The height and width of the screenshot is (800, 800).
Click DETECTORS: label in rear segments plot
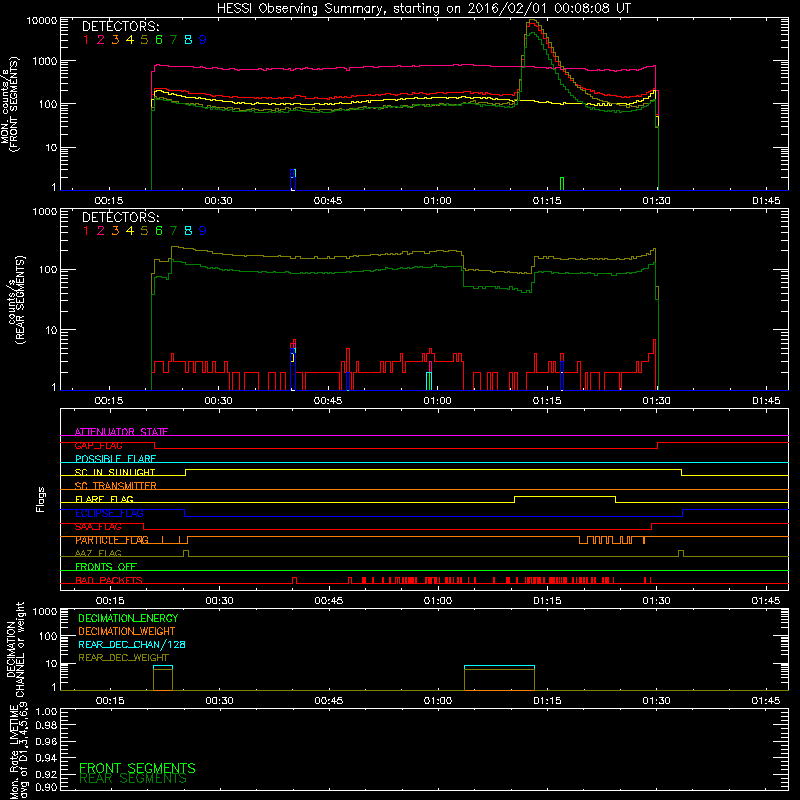(x=120, y=217)
